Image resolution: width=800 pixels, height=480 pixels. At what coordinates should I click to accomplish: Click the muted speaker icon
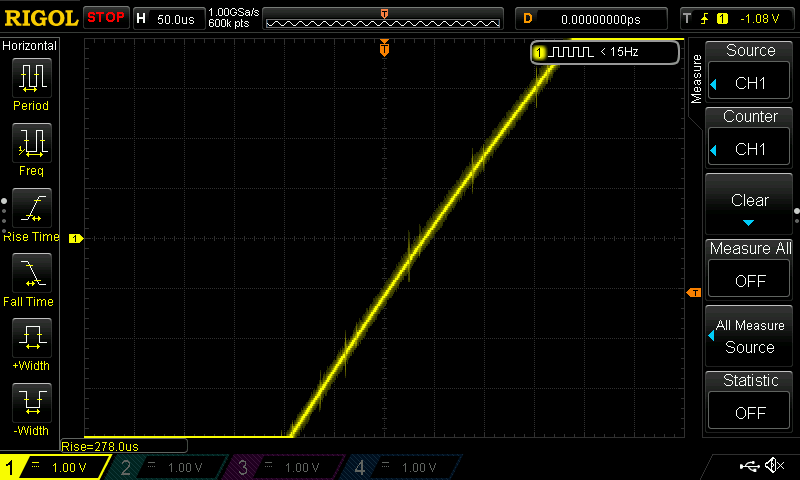point(774,466)
